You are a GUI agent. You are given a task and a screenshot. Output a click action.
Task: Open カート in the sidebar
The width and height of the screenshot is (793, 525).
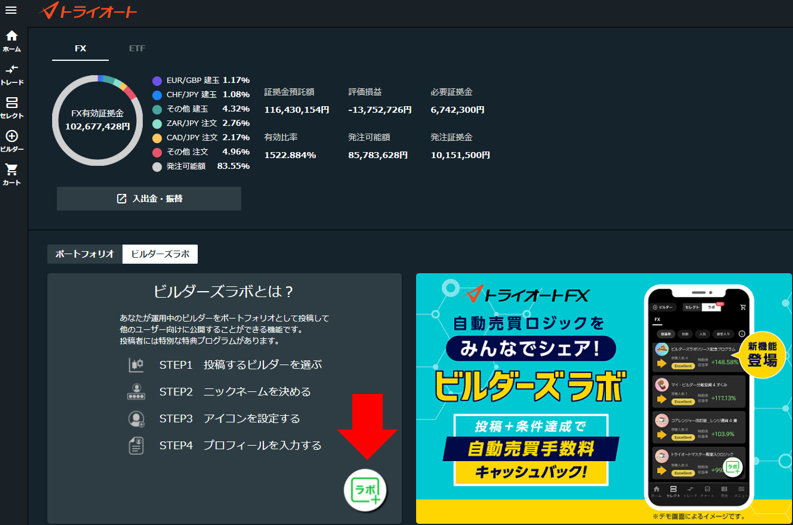(x=12, y=174)
